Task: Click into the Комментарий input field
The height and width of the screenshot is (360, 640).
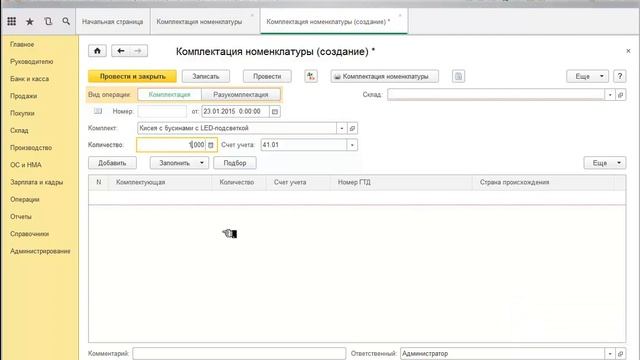Action: point(239,353)
